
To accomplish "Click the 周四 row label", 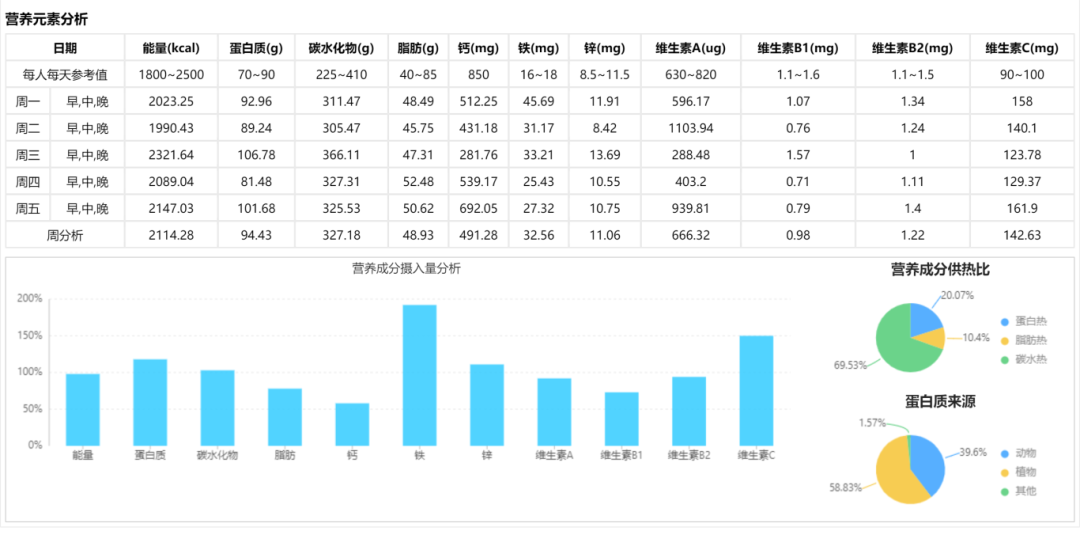I will [x=28, y=182].
